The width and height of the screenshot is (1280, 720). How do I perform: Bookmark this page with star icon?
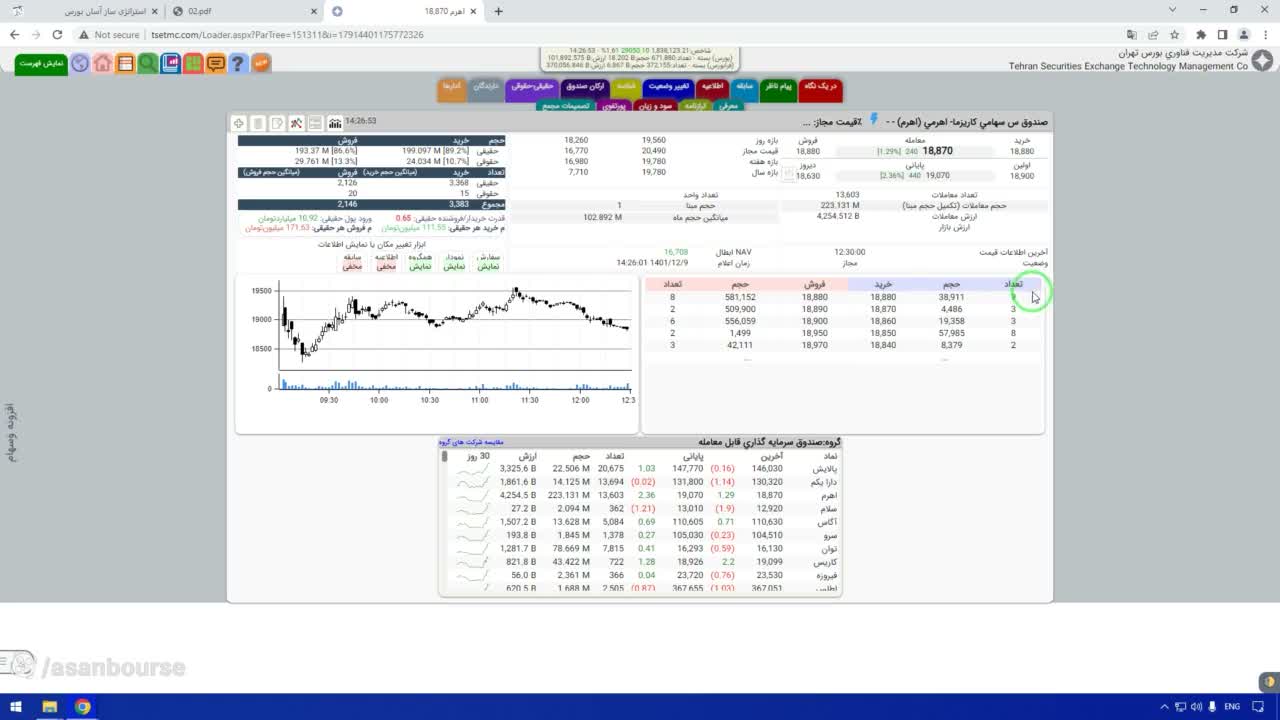click(x=1174, y=34)
